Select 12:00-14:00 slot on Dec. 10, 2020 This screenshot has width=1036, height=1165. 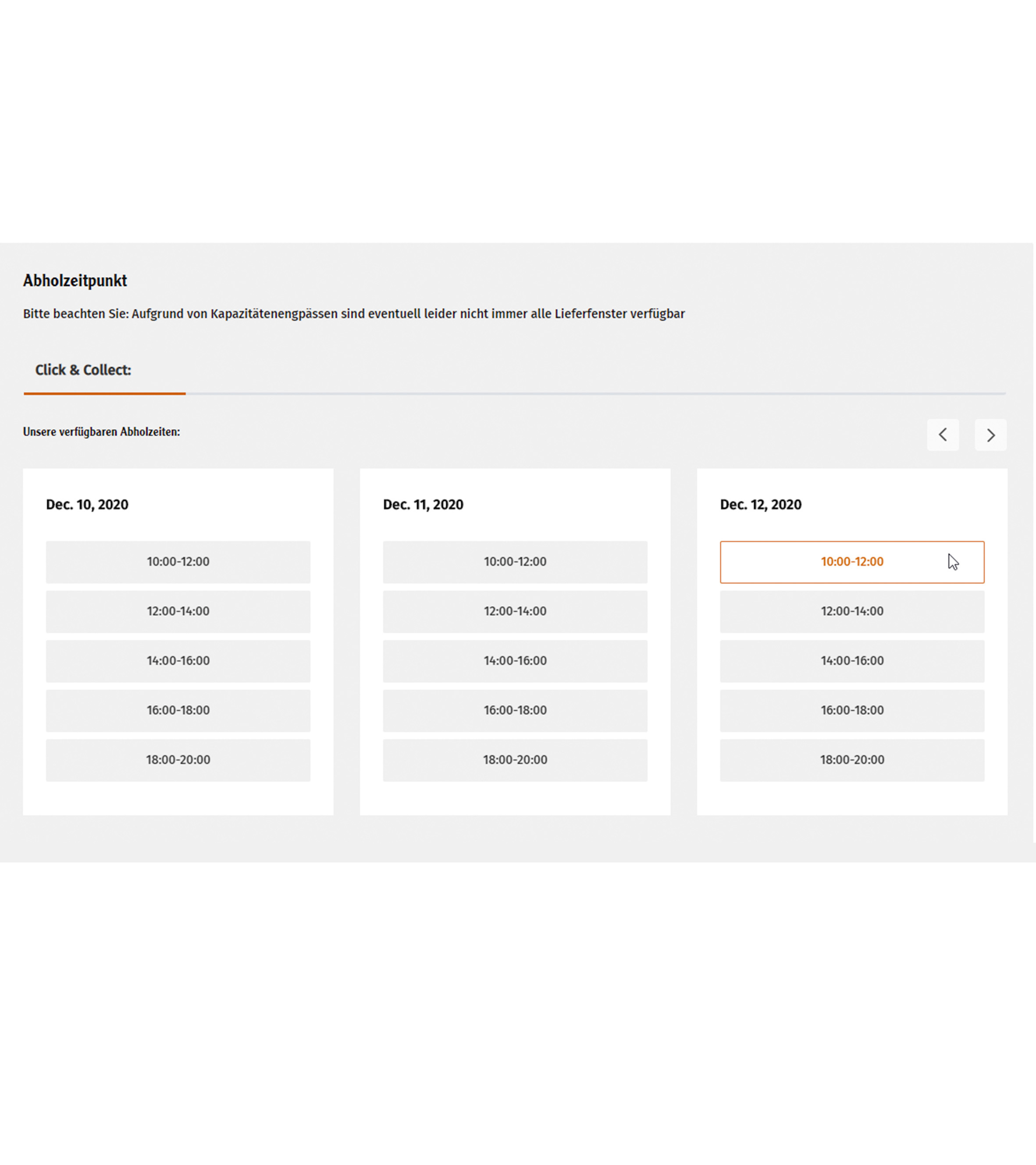tap(178, 612)
